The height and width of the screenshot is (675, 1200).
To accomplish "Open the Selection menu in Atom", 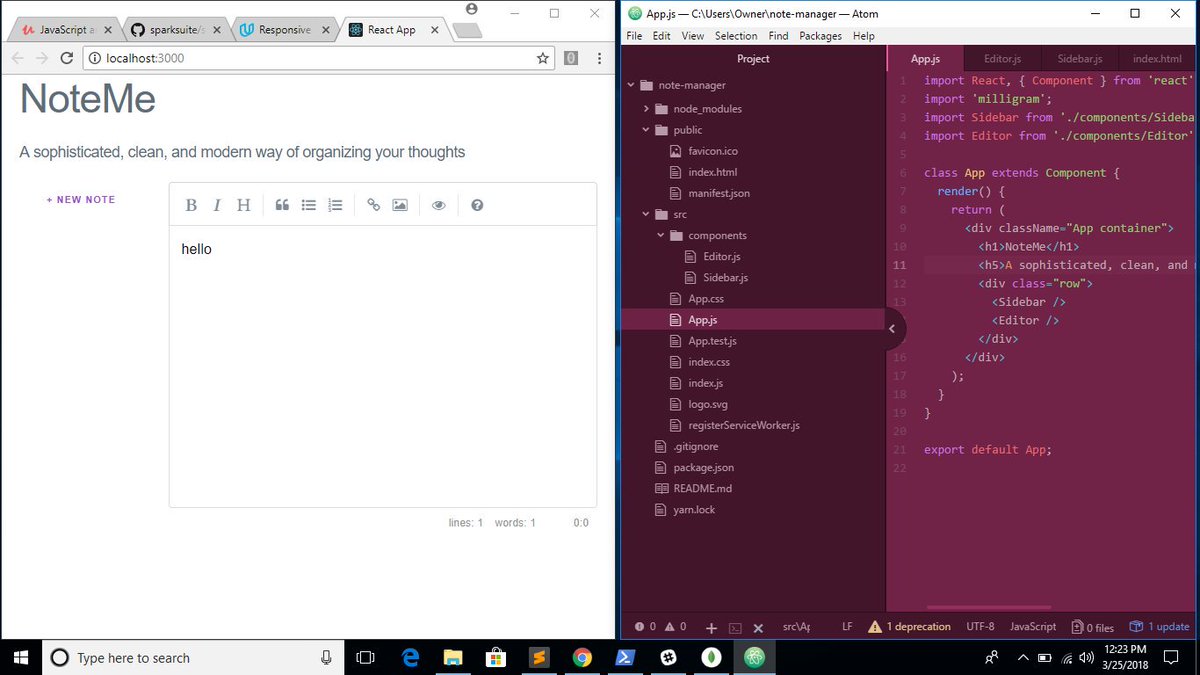I will point(736,36).
